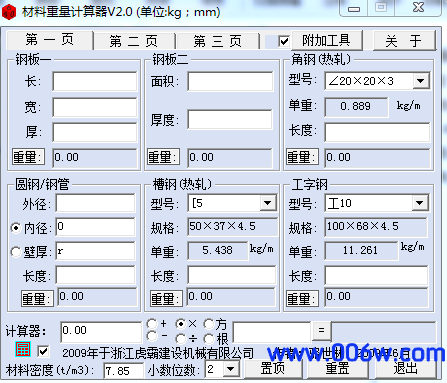Viewport: 447px width, 383px height.
Task: Choose the × multiplication operation
Action: [x=180, y=324]
